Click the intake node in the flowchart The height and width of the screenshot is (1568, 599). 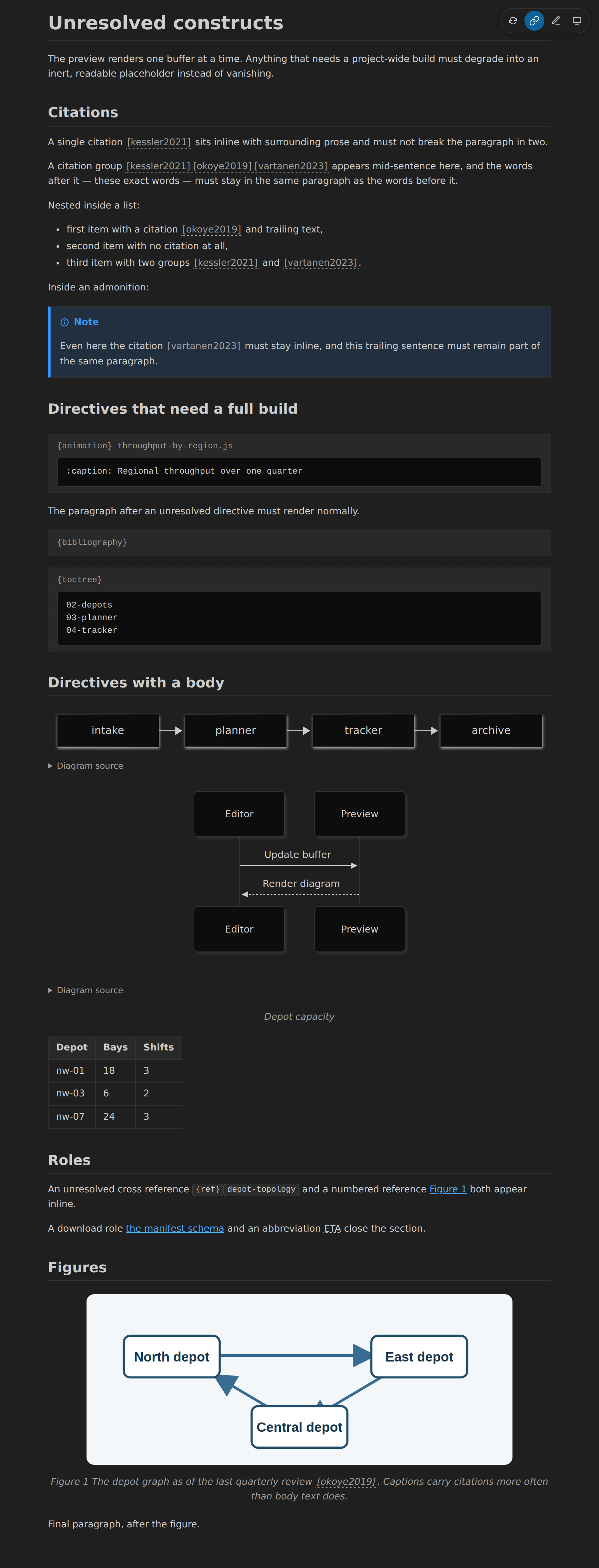(107, 730)
